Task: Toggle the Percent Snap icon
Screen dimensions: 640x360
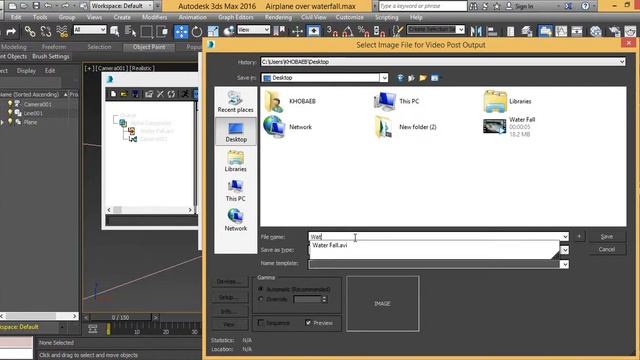Action: pos(363,31)
